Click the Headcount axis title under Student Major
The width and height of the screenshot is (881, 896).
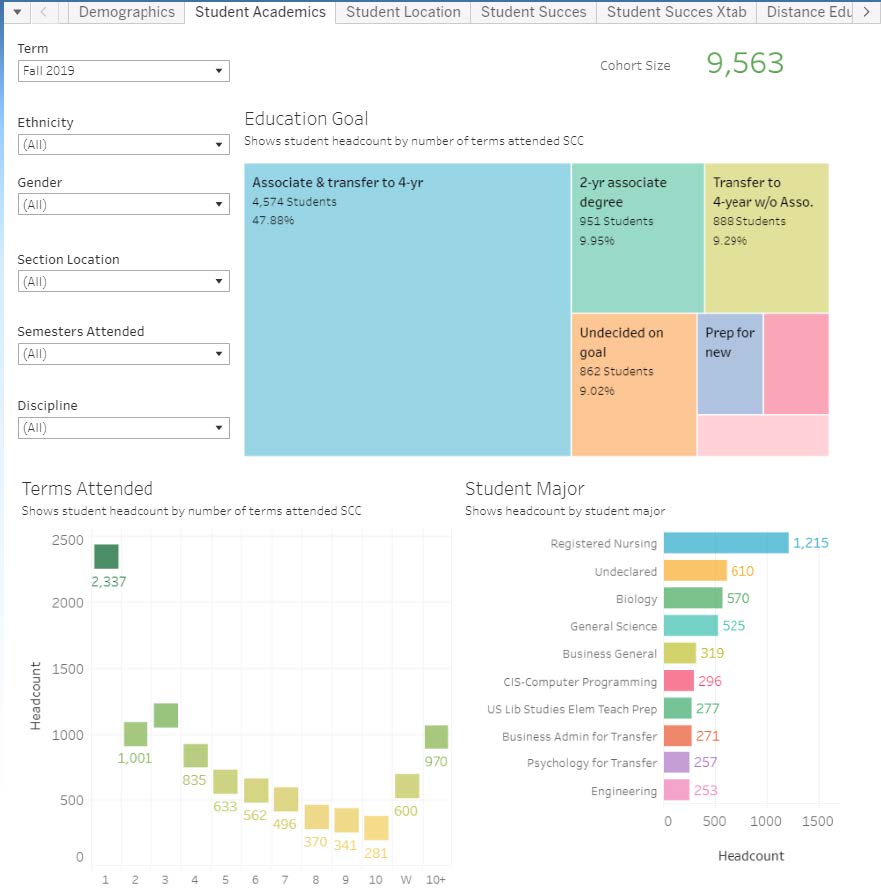751,855
